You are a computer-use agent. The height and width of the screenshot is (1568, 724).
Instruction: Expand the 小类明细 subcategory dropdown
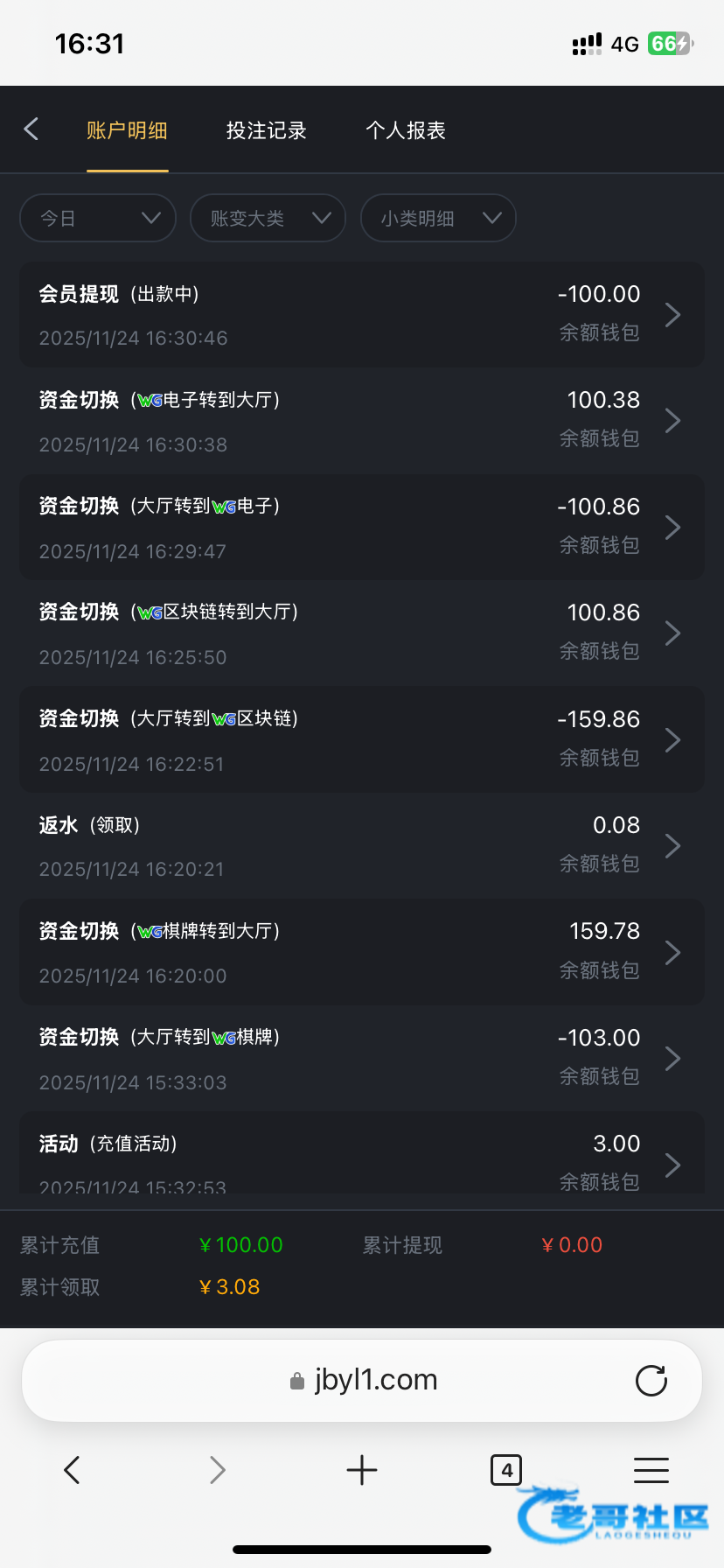[438, 218]
